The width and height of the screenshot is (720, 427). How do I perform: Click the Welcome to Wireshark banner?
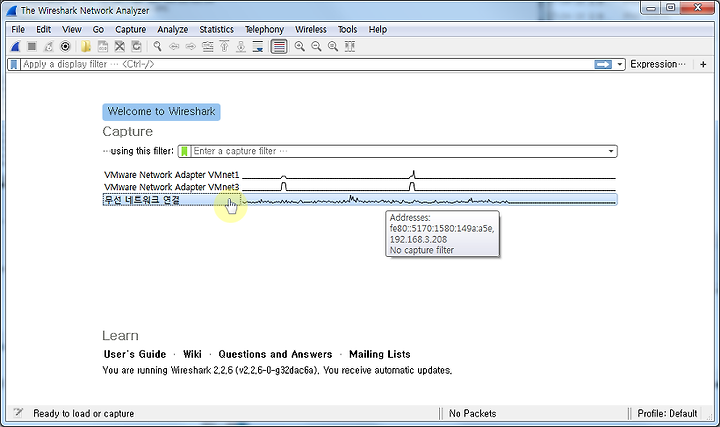[x=161, y=112]
